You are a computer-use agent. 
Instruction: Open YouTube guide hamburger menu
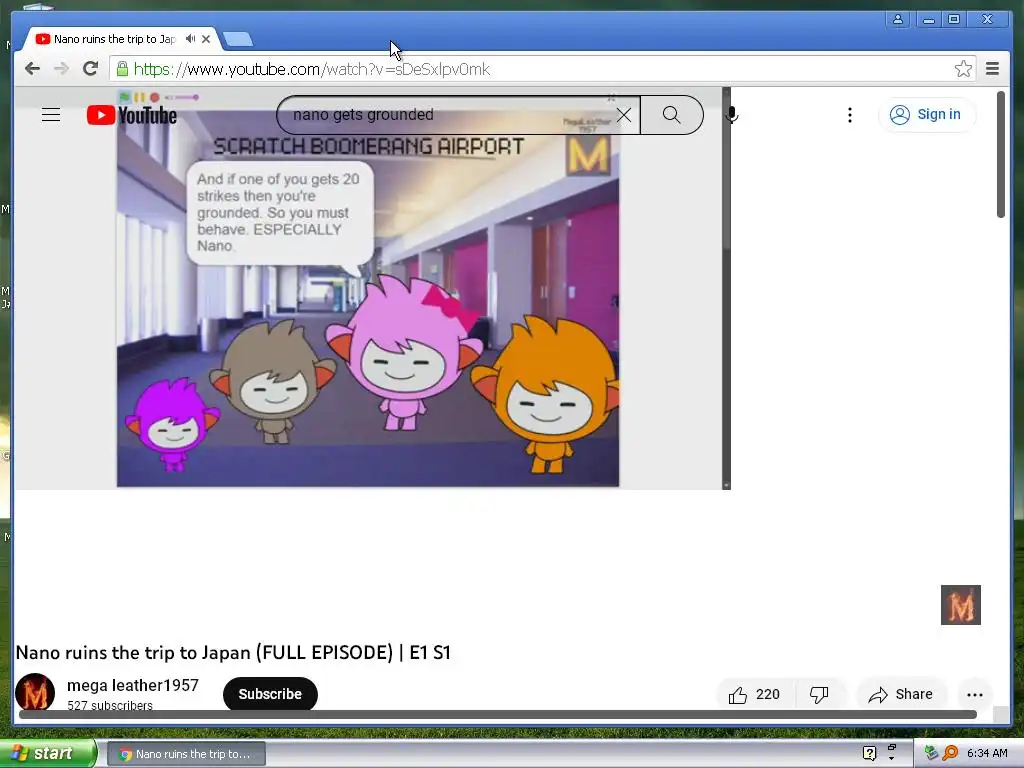click(51, 115)
